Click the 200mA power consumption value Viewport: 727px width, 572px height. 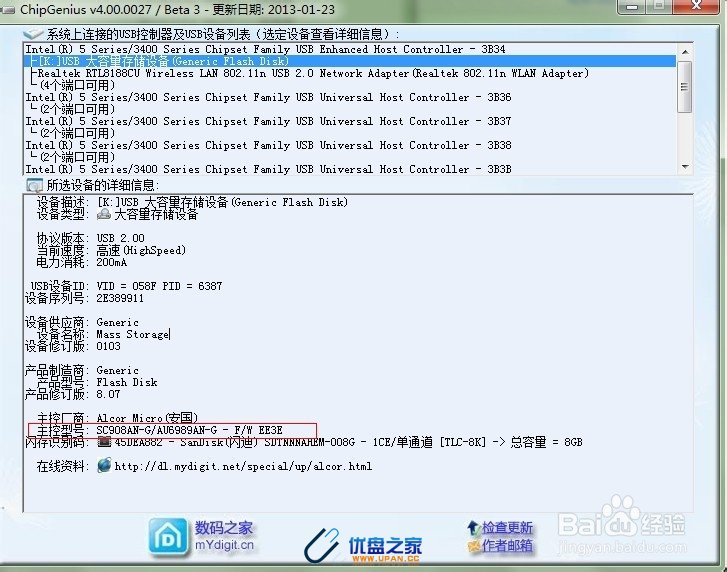pos(112,262)
